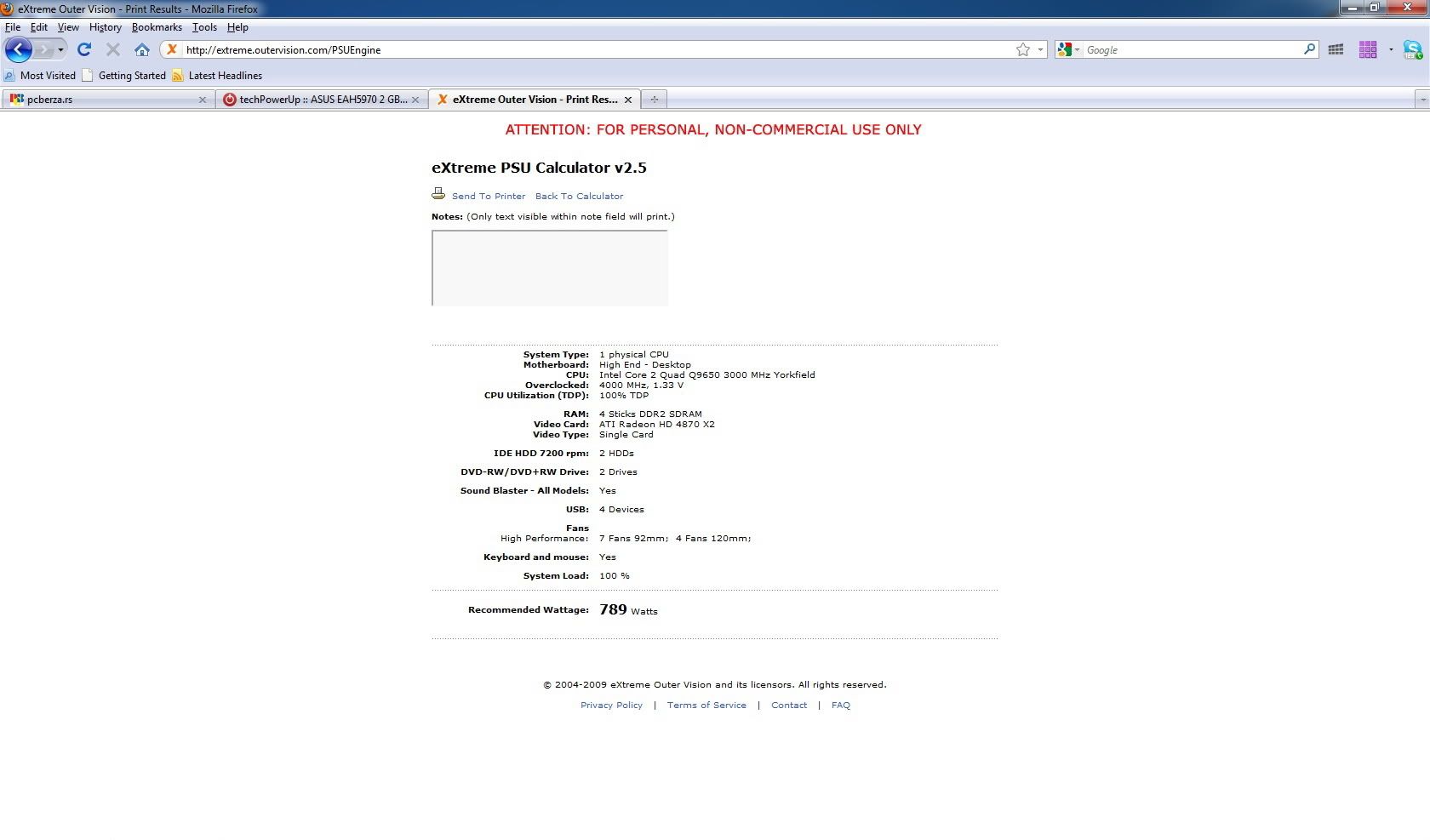Open the navigation history dropdown arrow
Screen dimensions: 1430x840
60,49
